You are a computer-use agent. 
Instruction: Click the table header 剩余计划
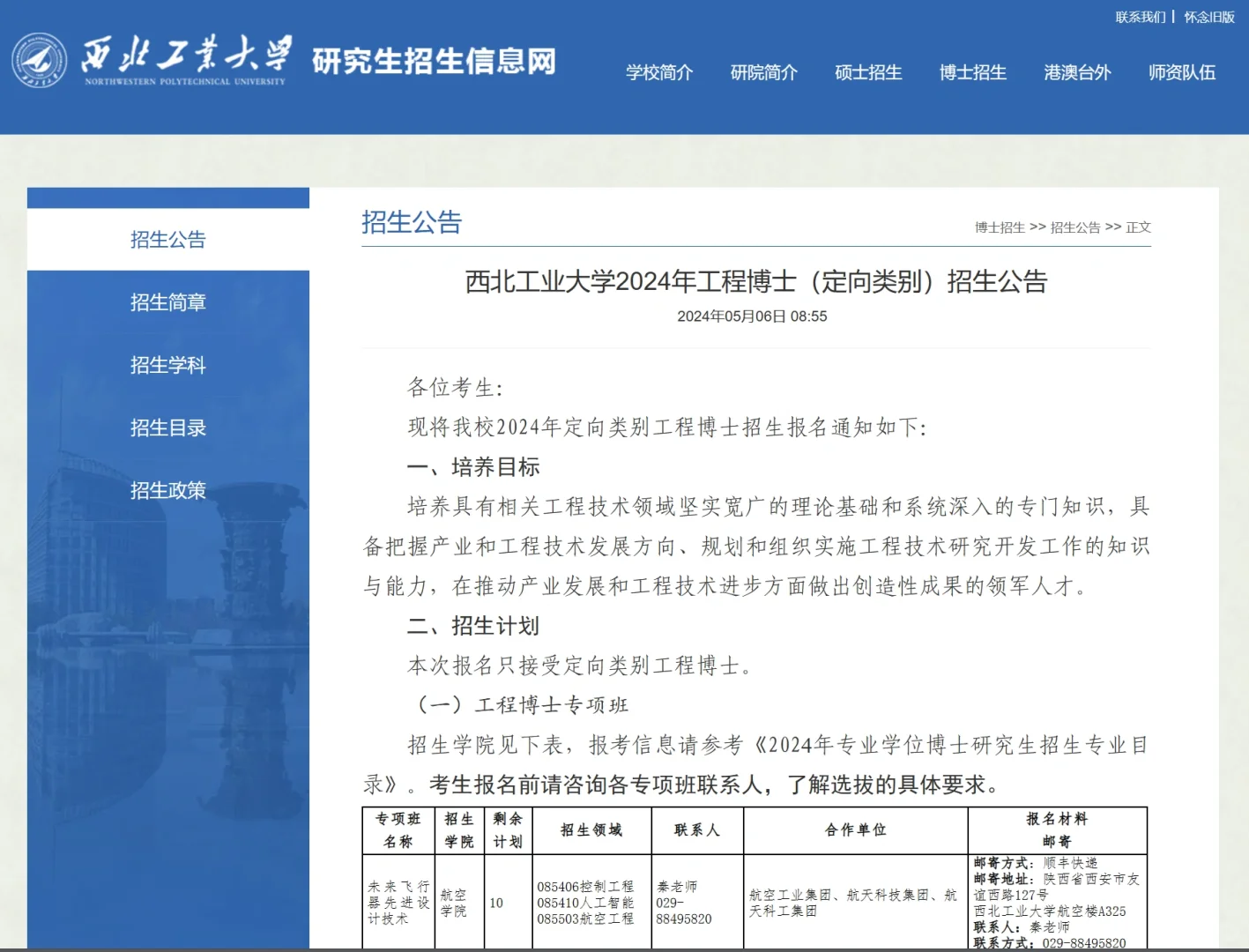[x=508, y=830]
